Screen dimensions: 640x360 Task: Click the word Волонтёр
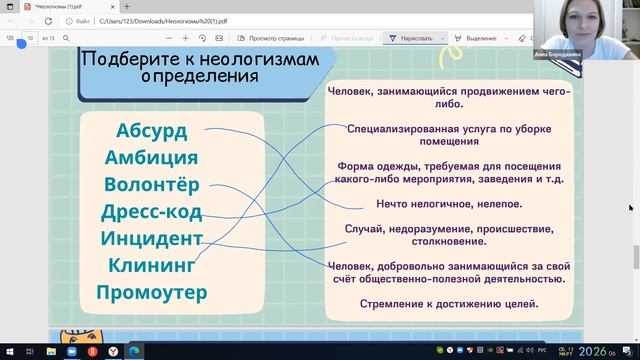[151, 184]
